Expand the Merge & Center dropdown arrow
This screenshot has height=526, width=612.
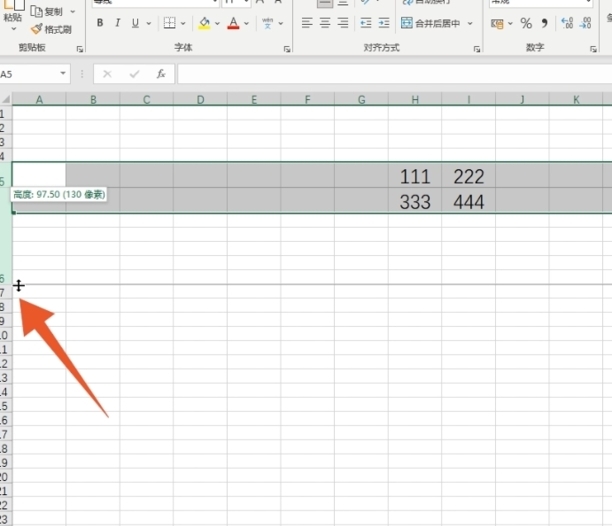(470, 23)
